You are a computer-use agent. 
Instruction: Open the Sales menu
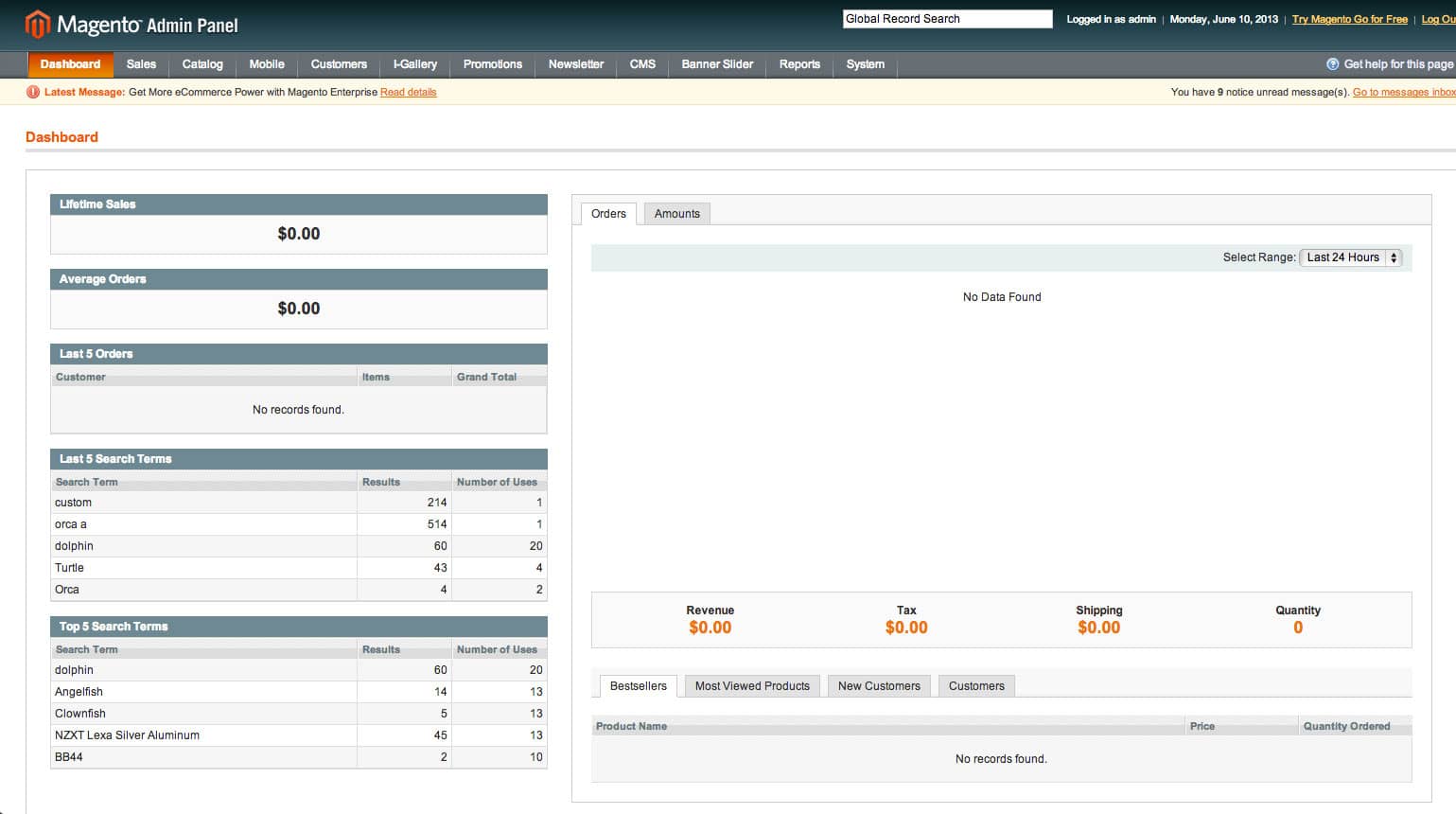click(141, 64)
